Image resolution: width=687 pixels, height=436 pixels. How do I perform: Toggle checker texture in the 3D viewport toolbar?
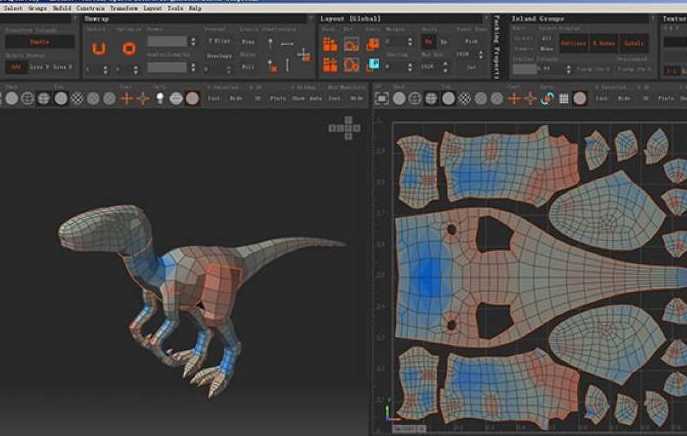point(77,99)
